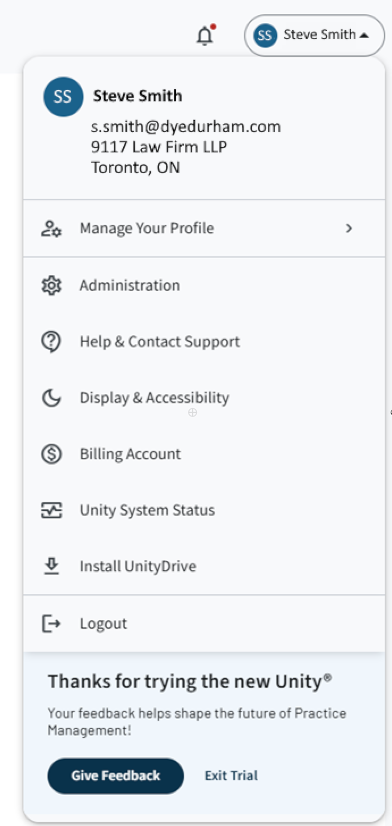
Task: Click the Exit Trial link
Action: tap(231, 776)
